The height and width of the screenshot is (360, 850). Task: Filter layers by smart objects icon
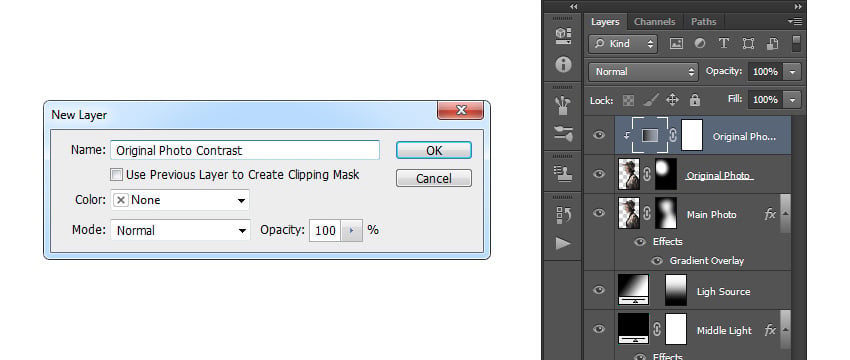click(772, 44)
